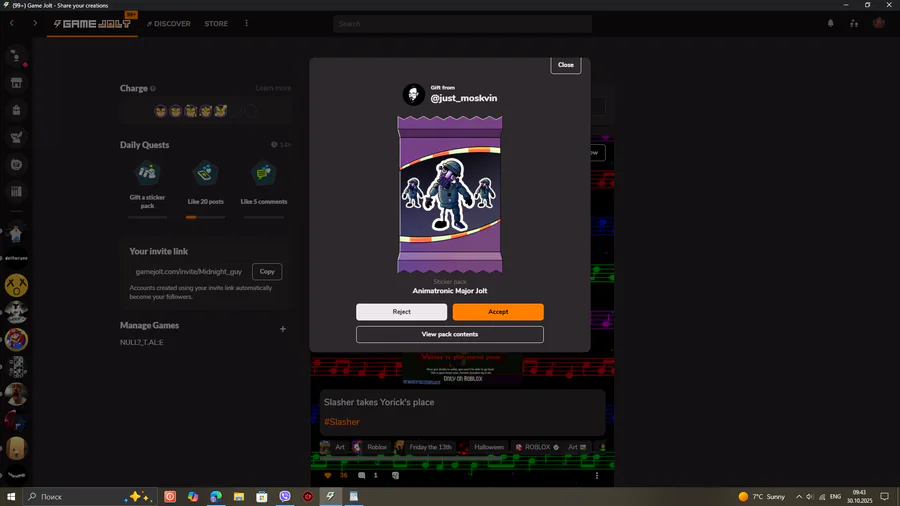Open the @just_moskvin profile link
The image size is (900, 506).
(x=464, y=98)
